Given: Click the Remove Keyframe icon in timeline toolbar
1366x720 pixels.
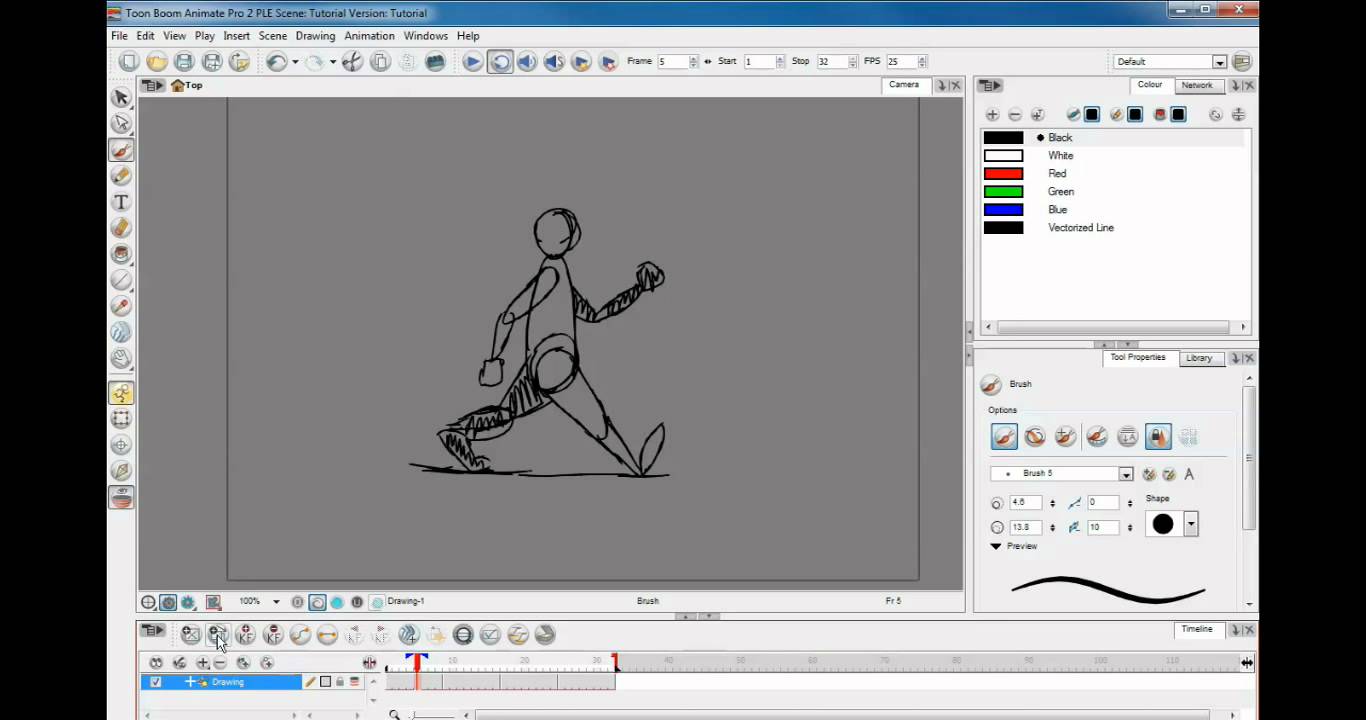Looking at the screenshot, I should pyautogui.click(x=273, y=635).
